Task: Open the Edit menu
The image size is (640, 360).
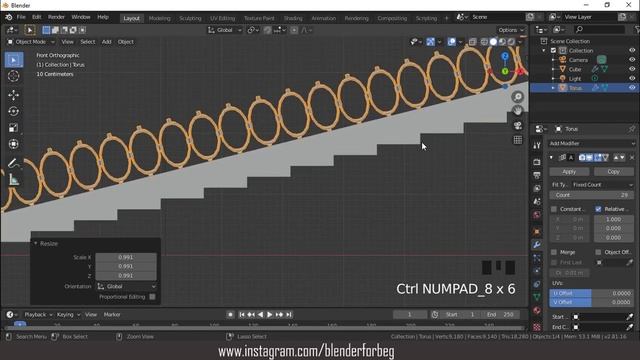Action: click(37, 17)
